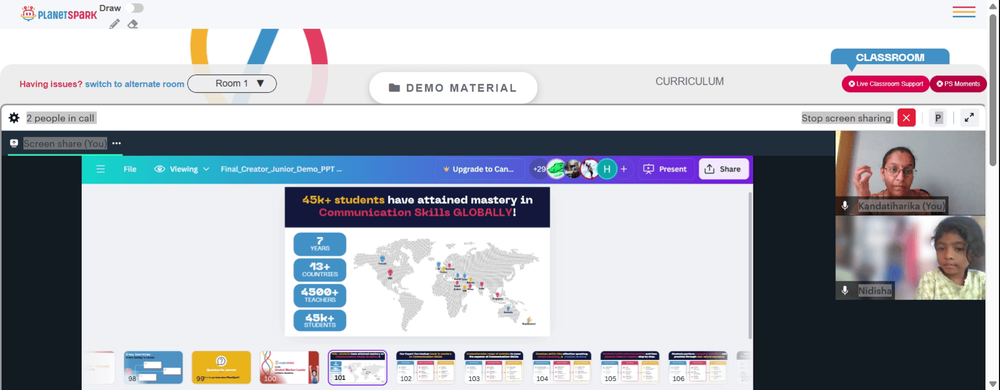Click Nidisha's video tile
The image size is (1000, 390).
[911, 257]
